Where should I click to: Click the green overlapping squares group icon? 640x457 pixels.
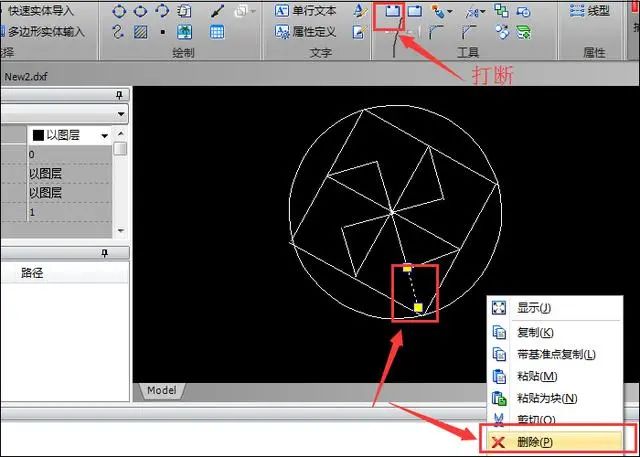pos(502,10)
